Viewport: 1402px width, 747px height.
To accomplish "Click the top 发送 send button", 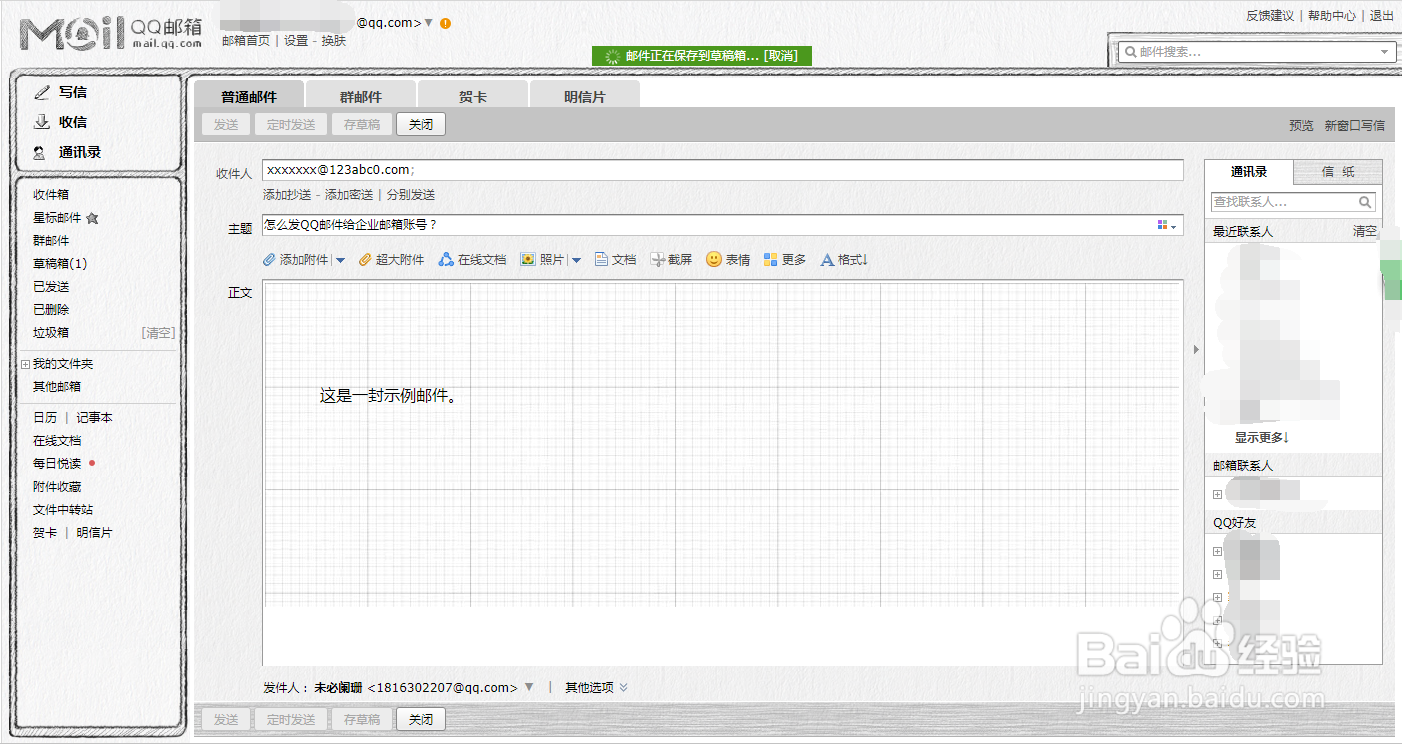I will (226, 124).
